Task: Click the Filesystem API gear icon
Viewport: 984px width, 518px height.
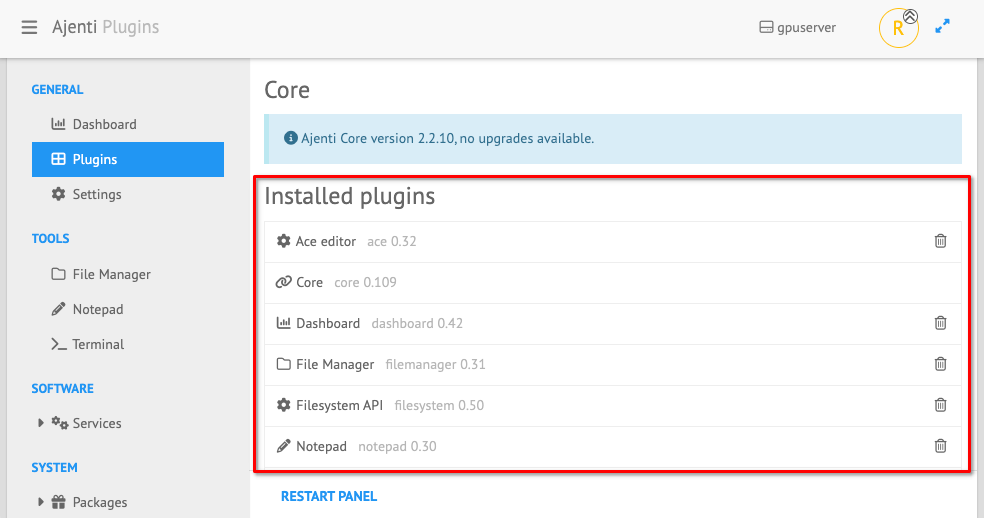Action: (284, 405)
